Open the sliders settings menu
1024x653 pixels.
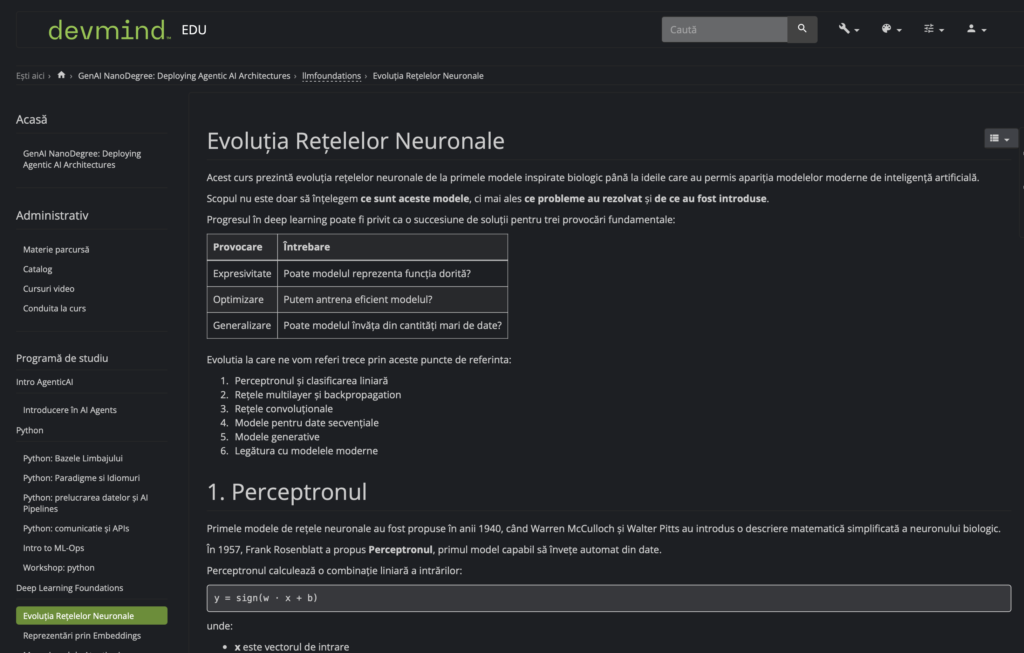pyautogui.click(x=933, y=29)
